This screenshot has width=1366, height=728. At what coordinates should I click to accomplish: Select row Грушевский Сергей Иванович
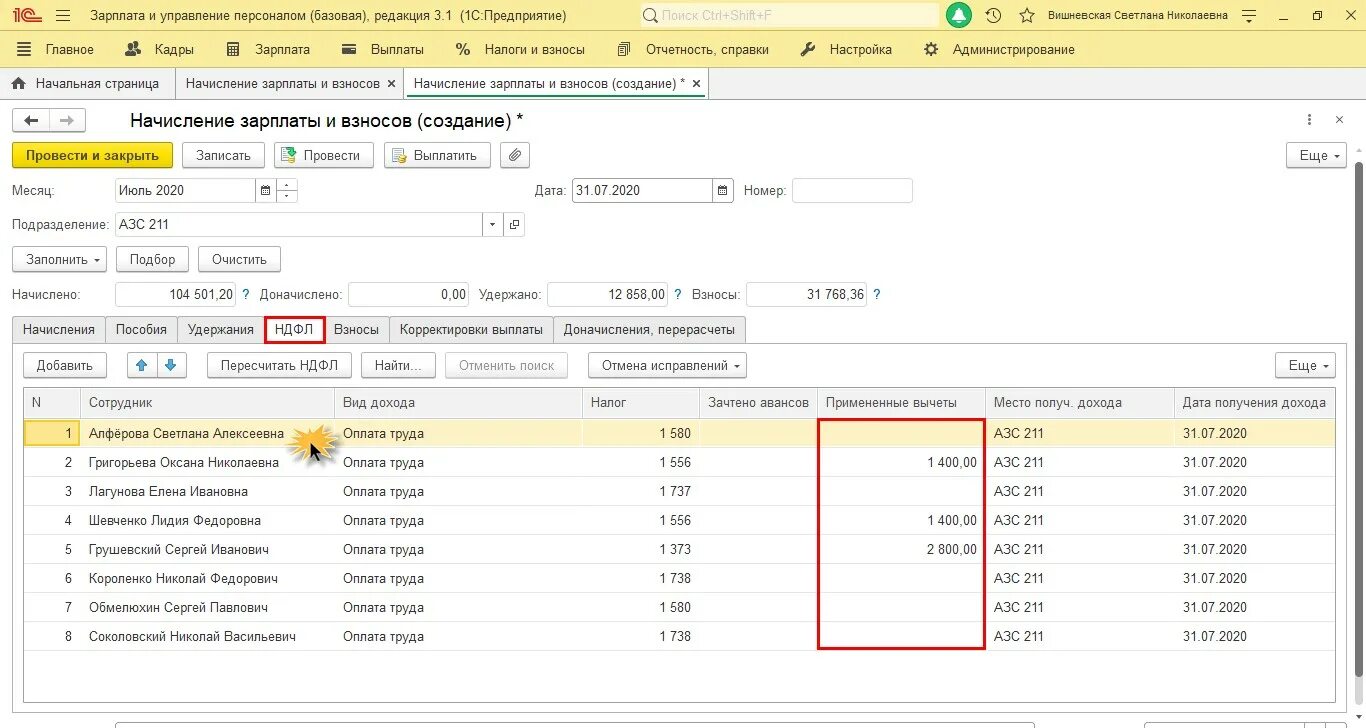tap(679, 549)
